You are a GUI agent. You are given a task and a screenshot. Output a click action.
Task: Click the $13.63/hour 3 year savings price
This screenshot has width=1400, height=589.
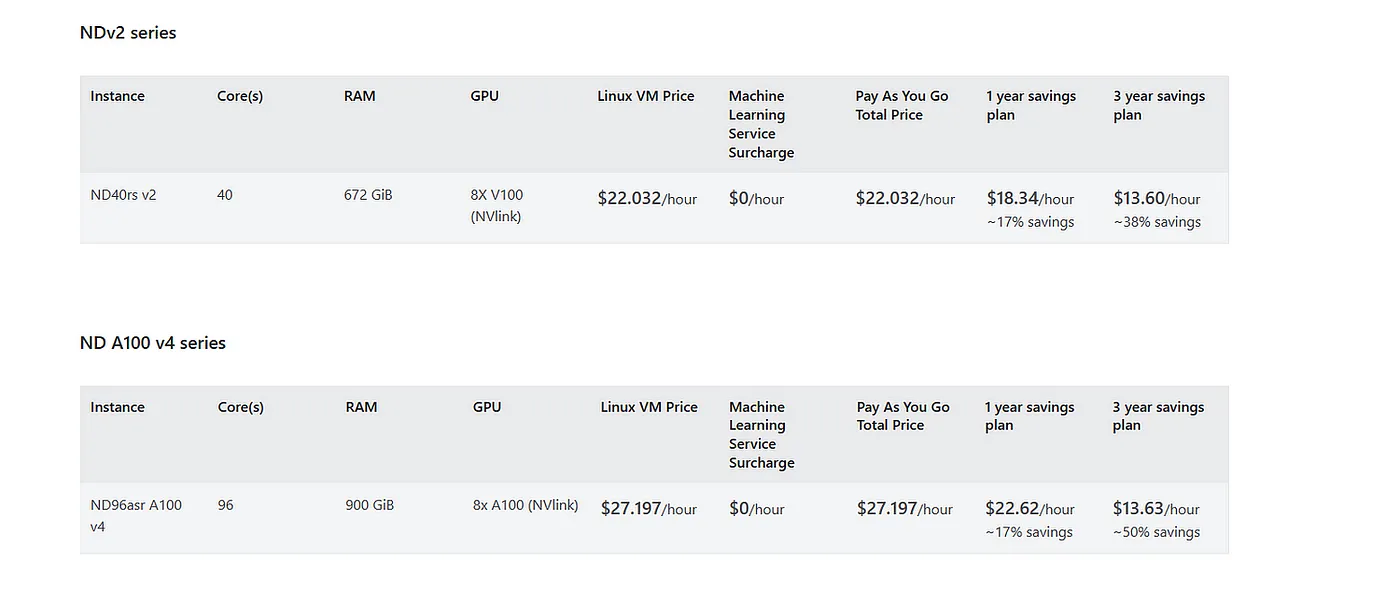[x=1156, y=508]
